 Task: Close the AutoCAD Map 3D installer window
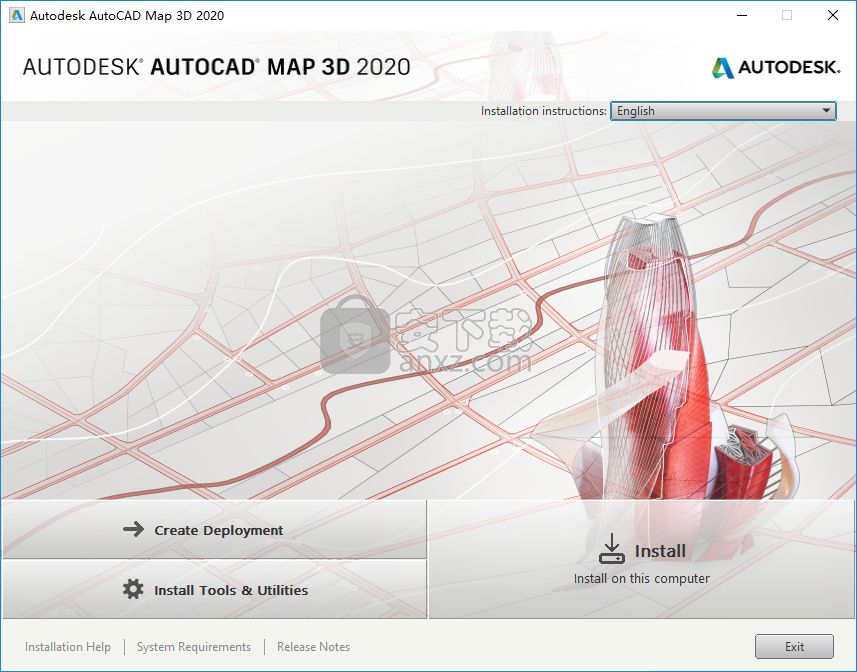(x=833, y=15)
